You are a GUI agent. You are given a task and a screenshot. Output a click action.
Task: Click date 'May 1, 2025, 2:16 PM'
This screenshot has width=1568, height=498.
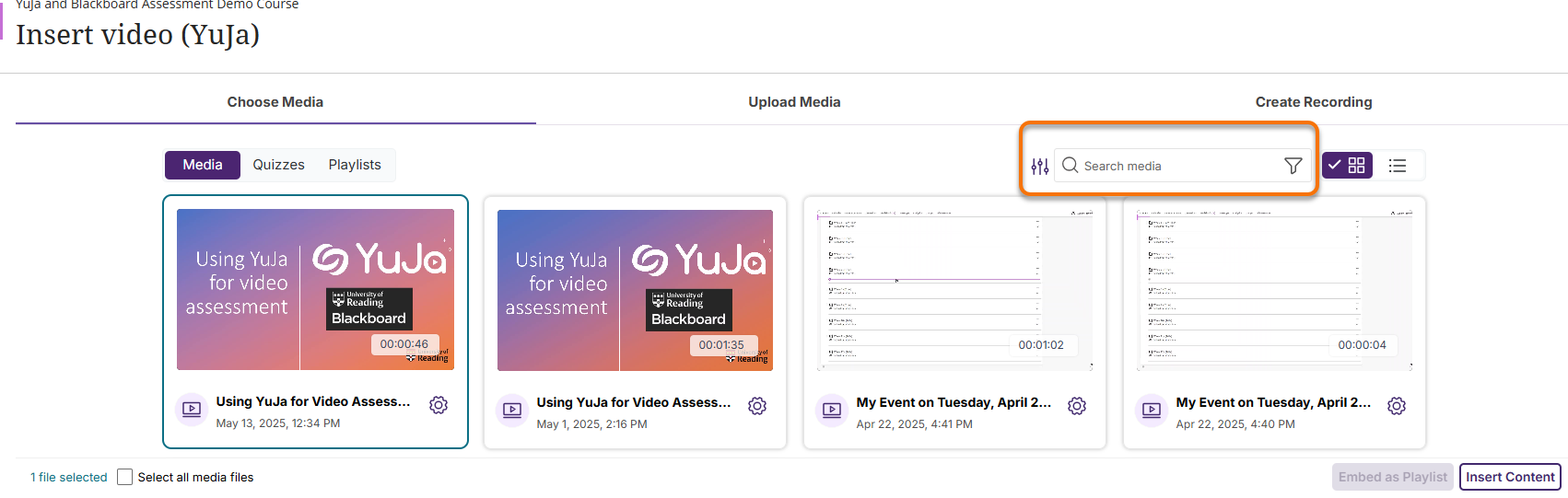(591, 424)
